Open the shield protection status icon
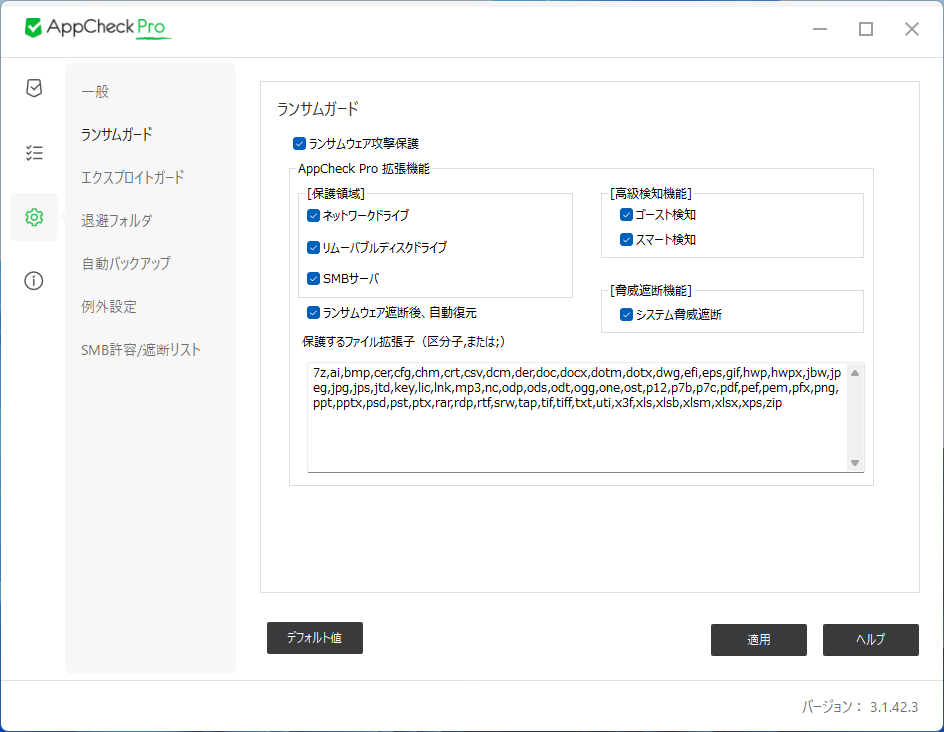 point(34,88)
